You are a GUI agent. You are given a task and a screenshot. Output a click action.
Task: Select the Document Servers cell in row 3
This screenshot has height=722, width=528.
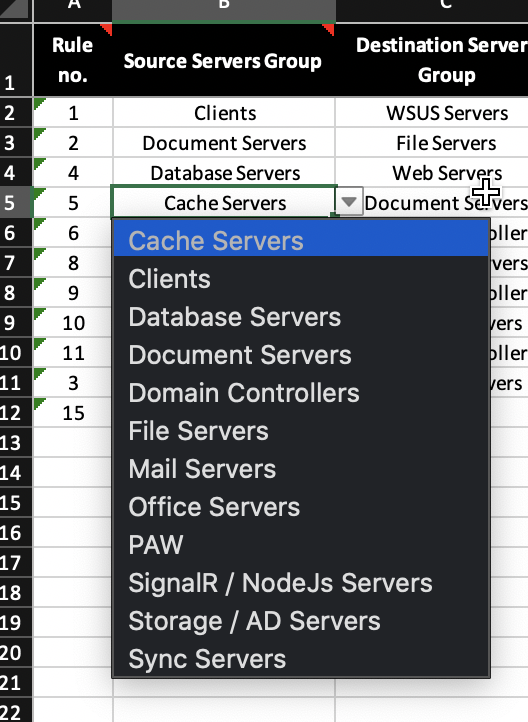click(x=224, y=143)
